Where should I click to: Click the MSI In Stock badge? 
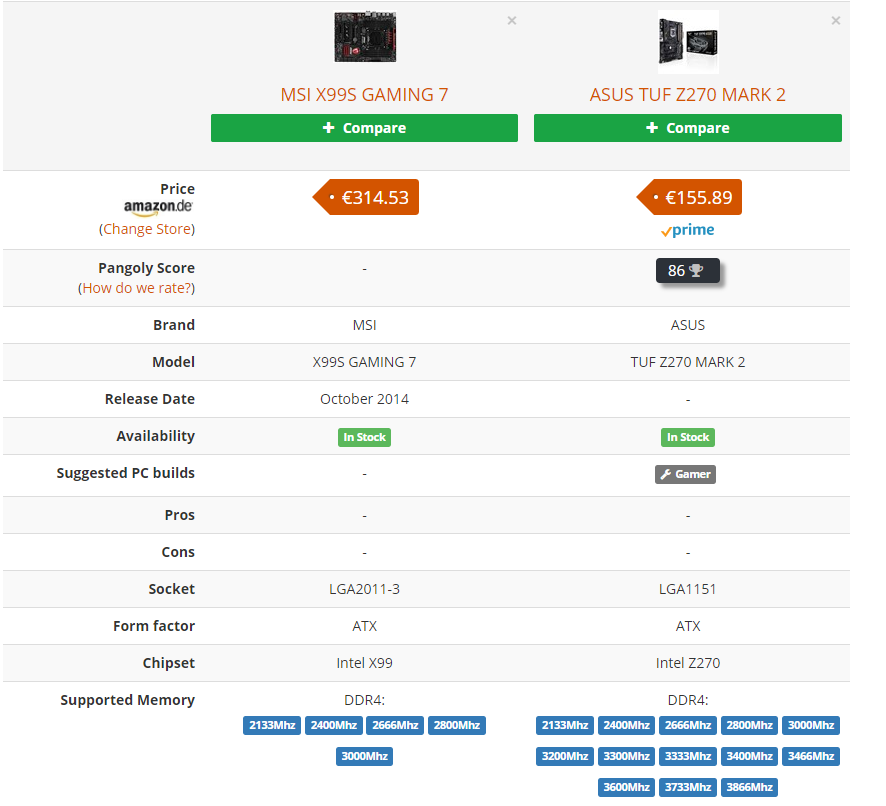tap(364, 437)
